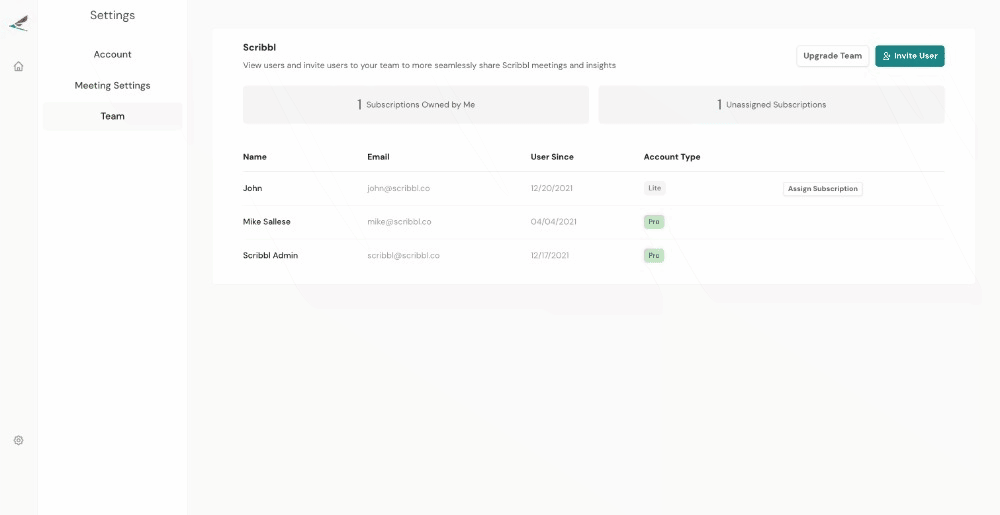
Task: Assign Subscription to John
Action: coord(823,189)
